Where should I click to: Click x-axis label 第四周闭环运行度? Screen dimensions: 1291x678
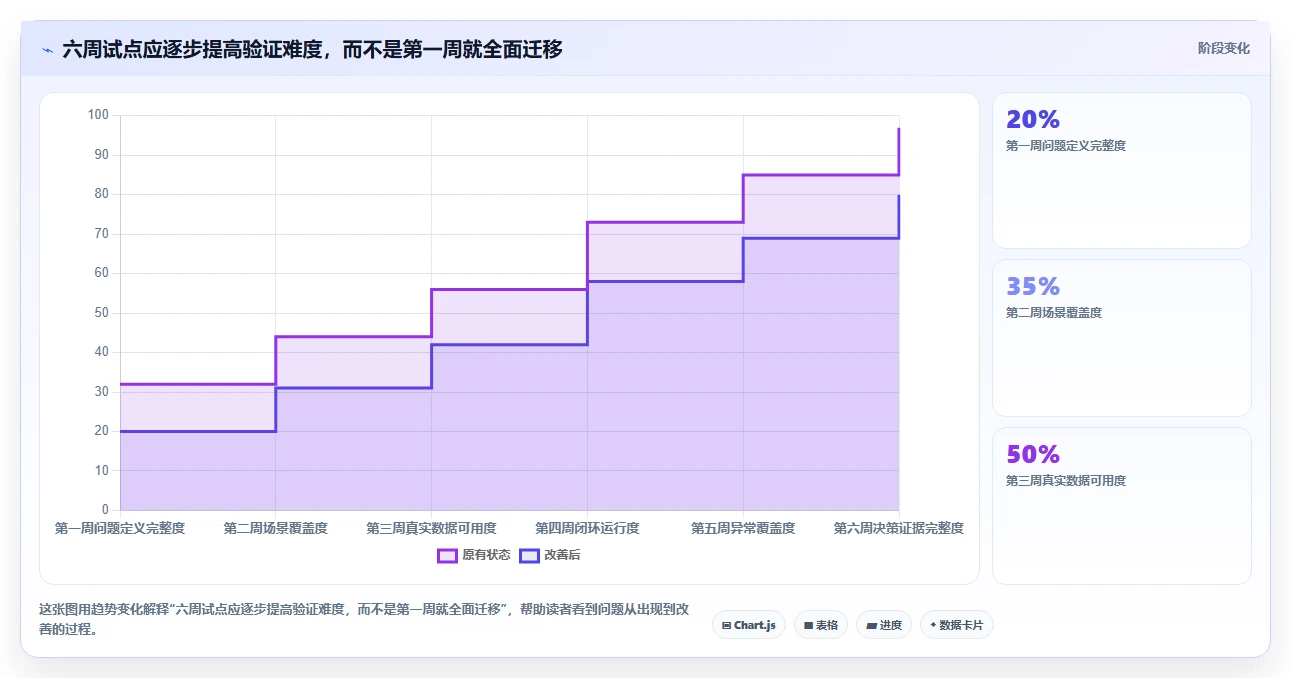[x=587, y=528]
